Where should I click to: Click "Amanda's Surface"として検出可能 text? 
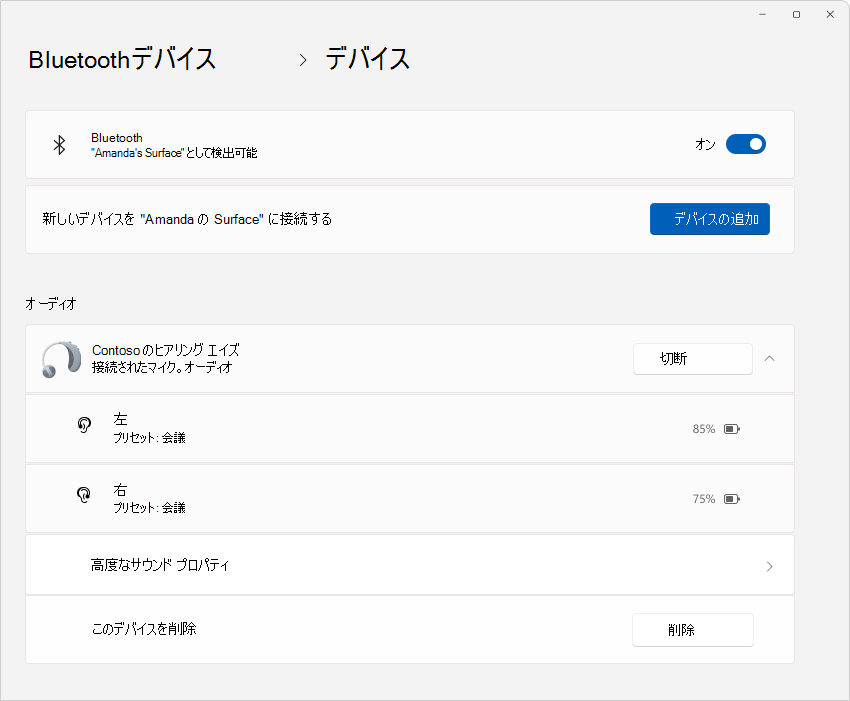click(x=174, y=153)
